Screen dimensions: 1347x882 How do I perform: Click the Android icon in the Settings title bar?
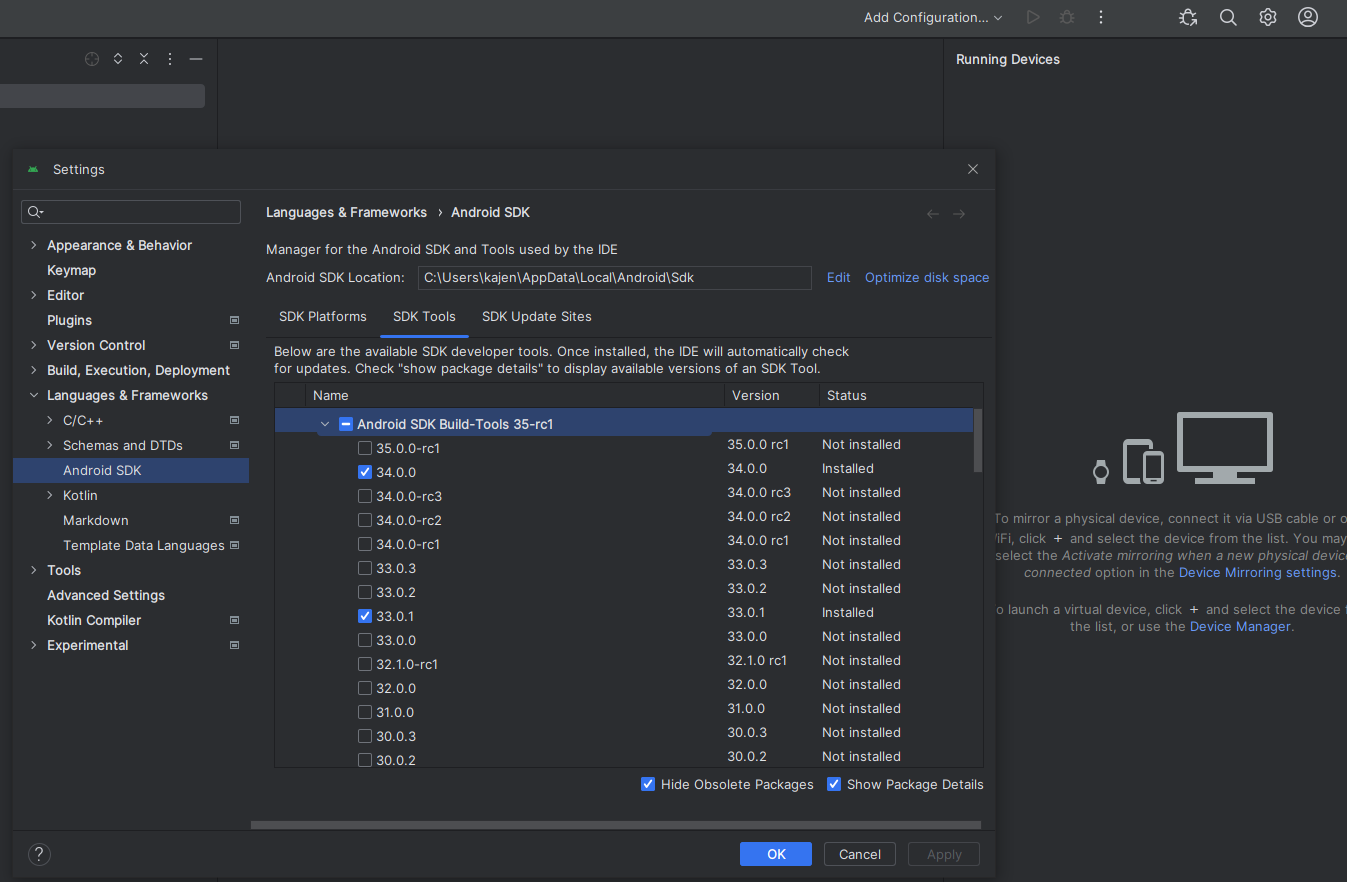pyautogui.click(x=33, y=169)
